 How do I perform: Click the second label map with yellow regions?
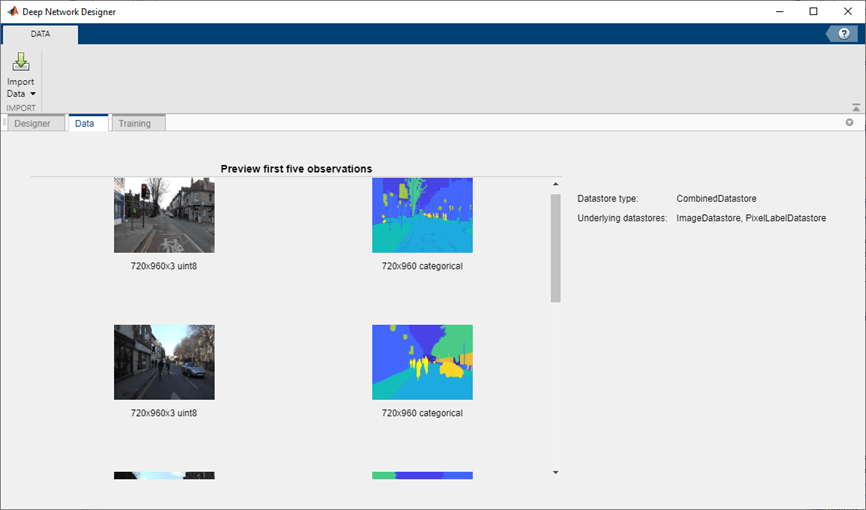click(422, 362)
